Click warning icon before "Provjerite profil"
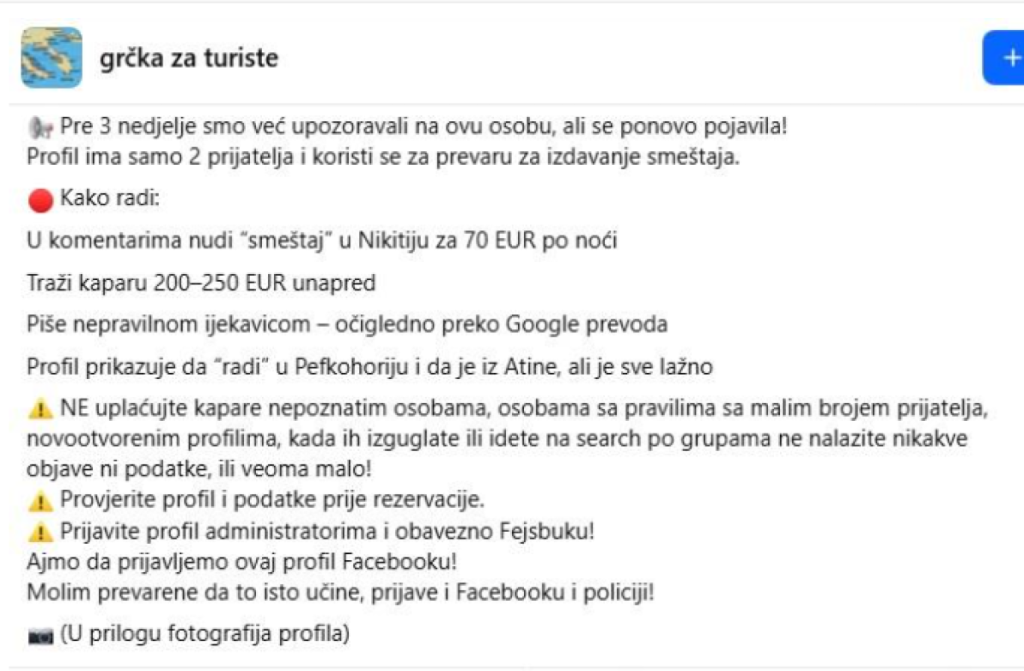The height and width of the screenshot is (671, 1024). [41, 499]
